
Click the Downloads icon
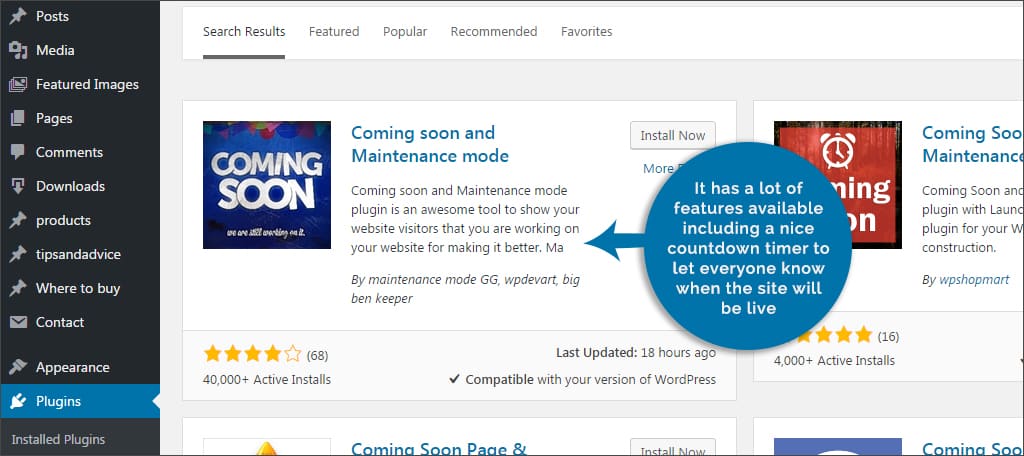(18, 186)
